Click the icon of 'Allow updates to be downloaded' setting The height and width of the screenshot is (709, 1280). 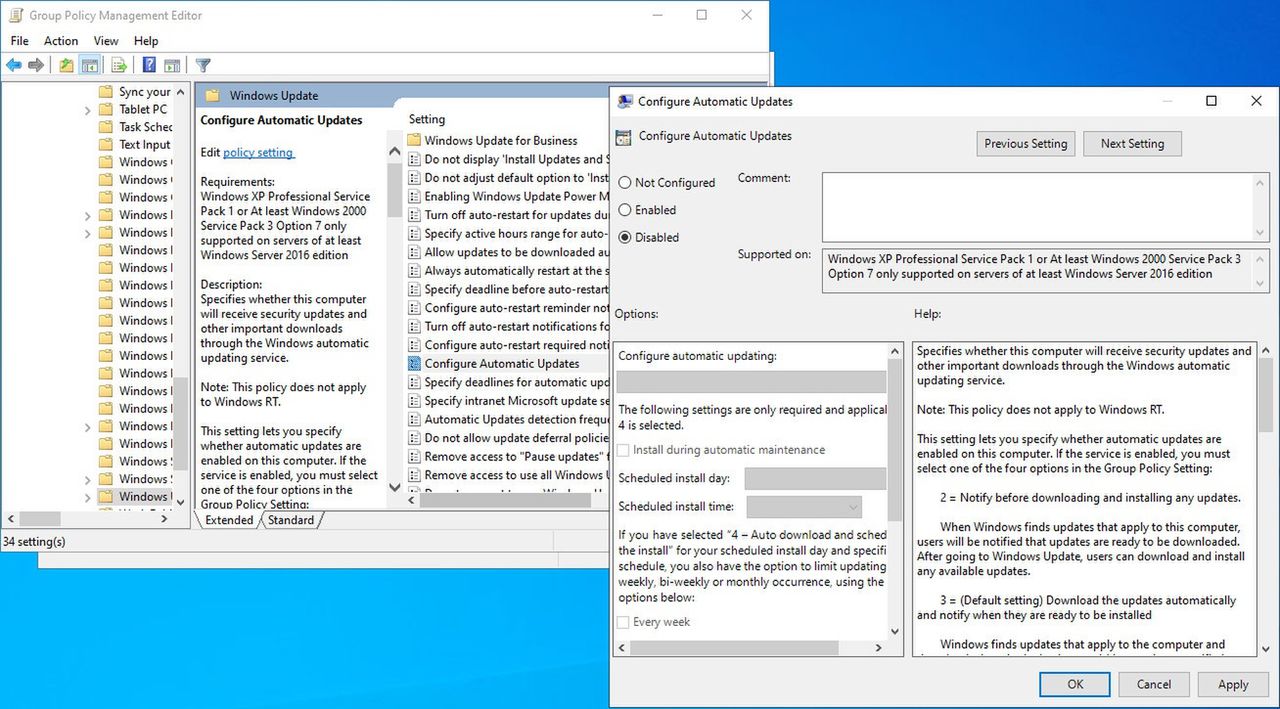tap(414, 252)
